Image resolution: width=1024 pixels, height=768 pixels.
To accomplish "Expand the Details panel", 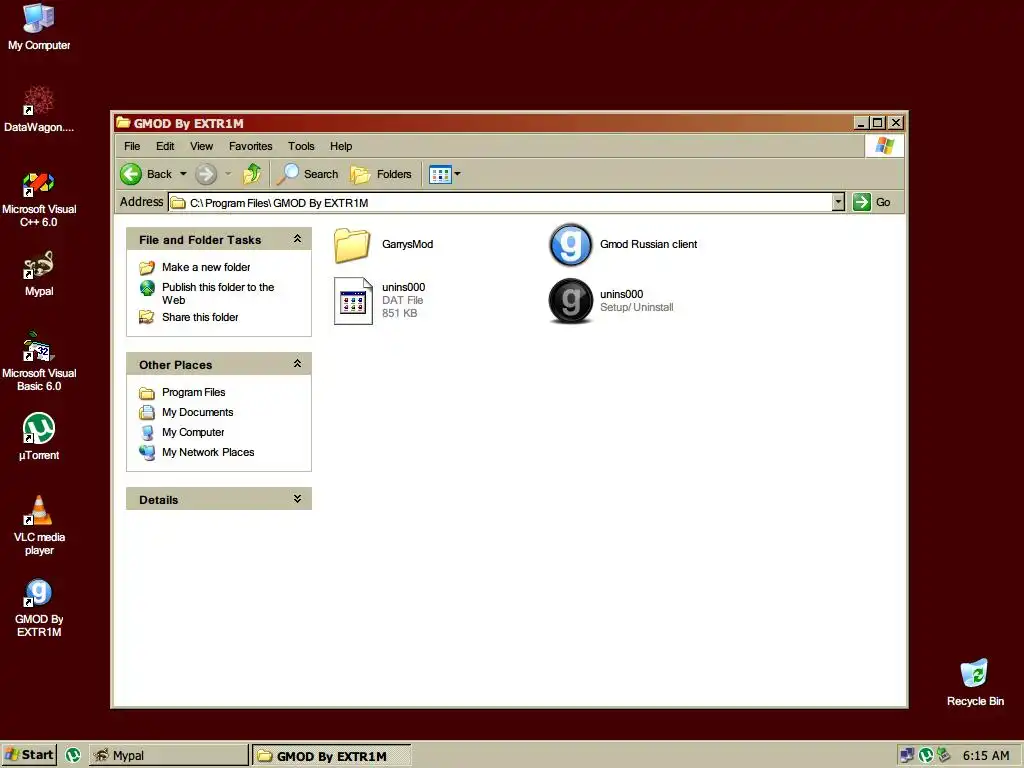I will coord(297,499).
